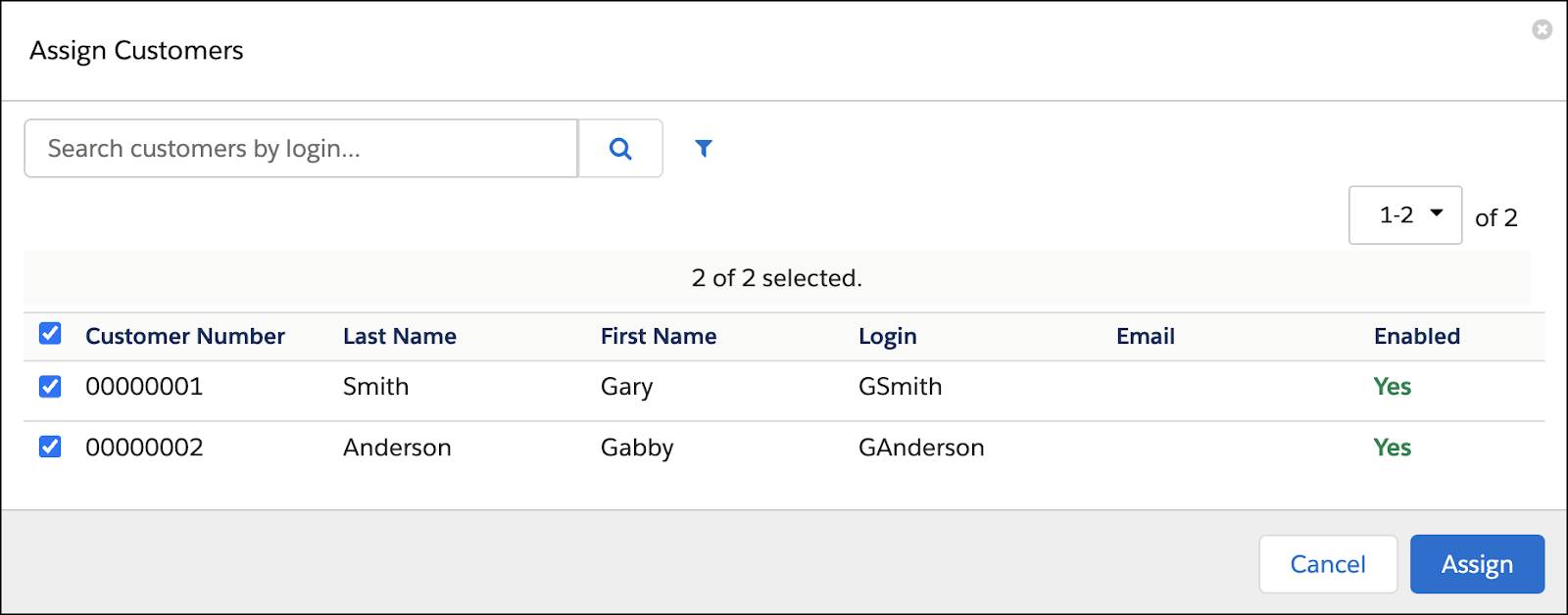Focus the search customers by login field
This screenshot has height=615, width=1568.
[301, 149]
